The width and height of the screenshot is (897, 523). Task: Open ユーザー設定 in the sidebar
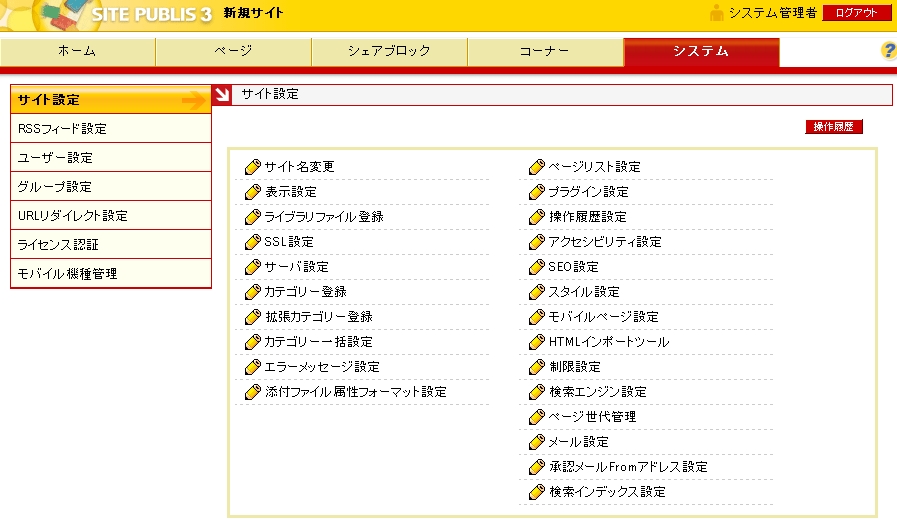click(111, 158)
